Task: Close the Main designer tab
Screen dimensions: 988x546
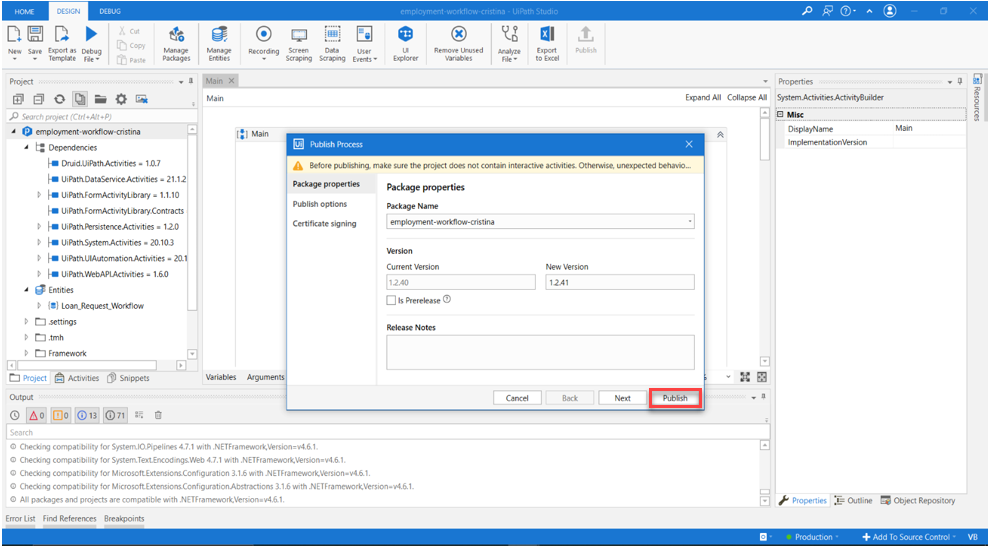Action: point(231,81)
